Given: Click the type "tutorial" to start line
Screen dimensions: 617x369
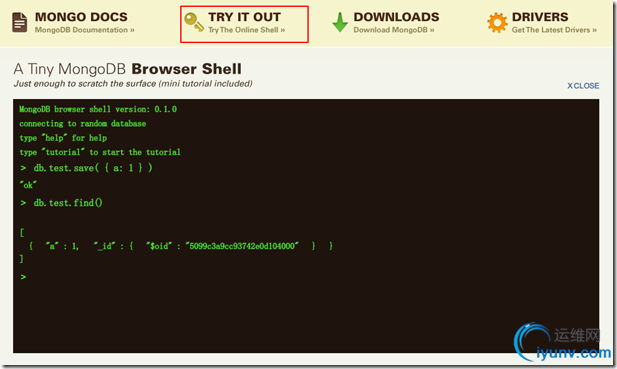Looking at the screenshot, I should coord(100,152).
